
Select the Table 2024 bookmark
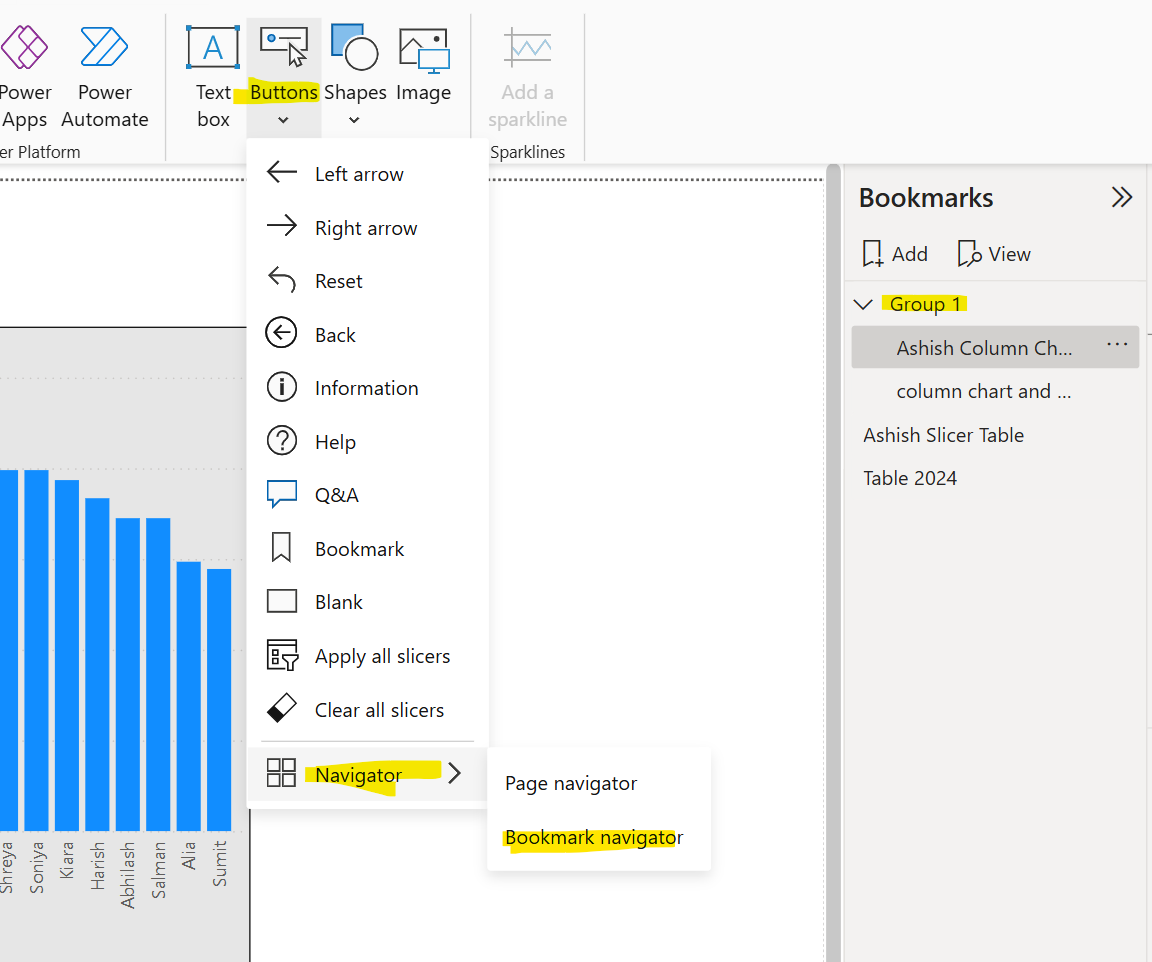coord(910,478)
